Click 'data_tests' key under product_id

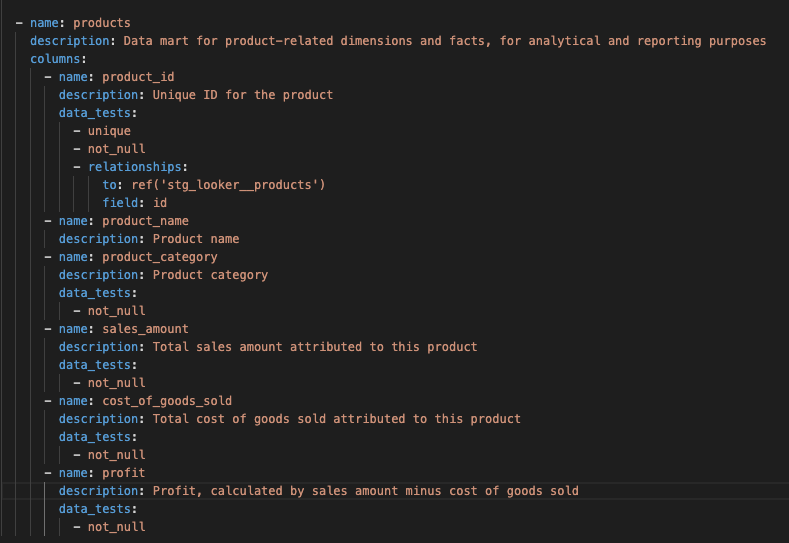95,113
